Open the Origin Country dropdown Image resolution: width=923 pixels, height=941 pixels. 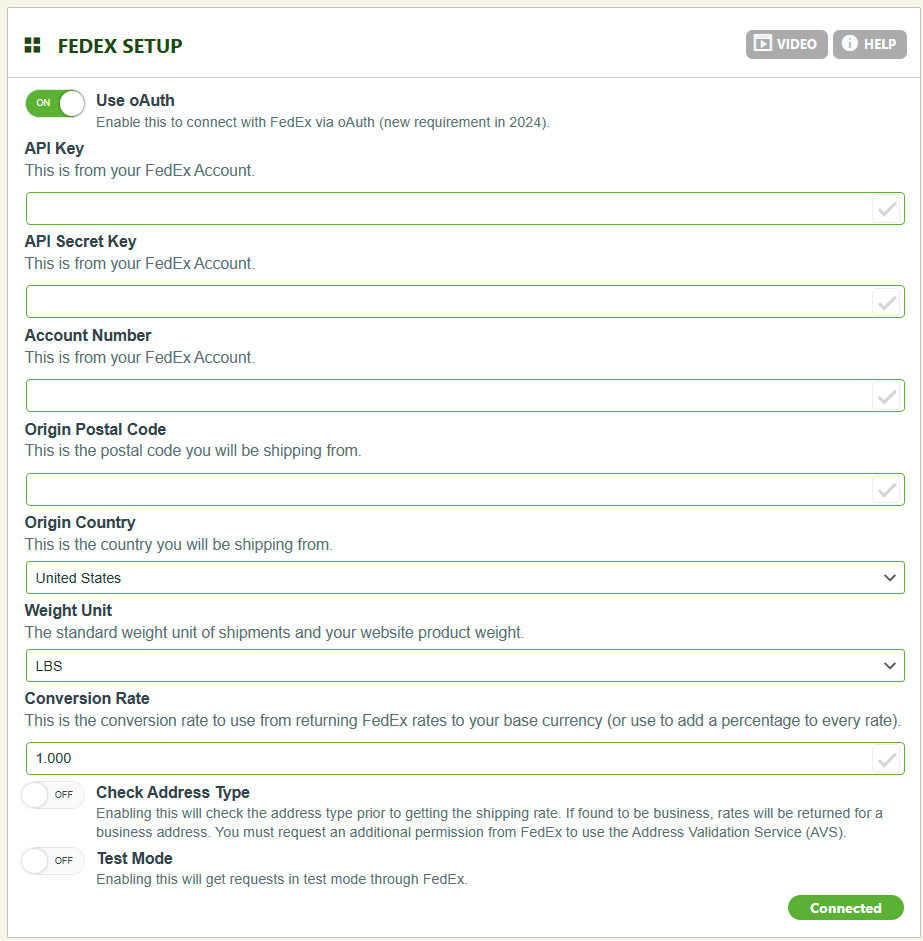465,578
